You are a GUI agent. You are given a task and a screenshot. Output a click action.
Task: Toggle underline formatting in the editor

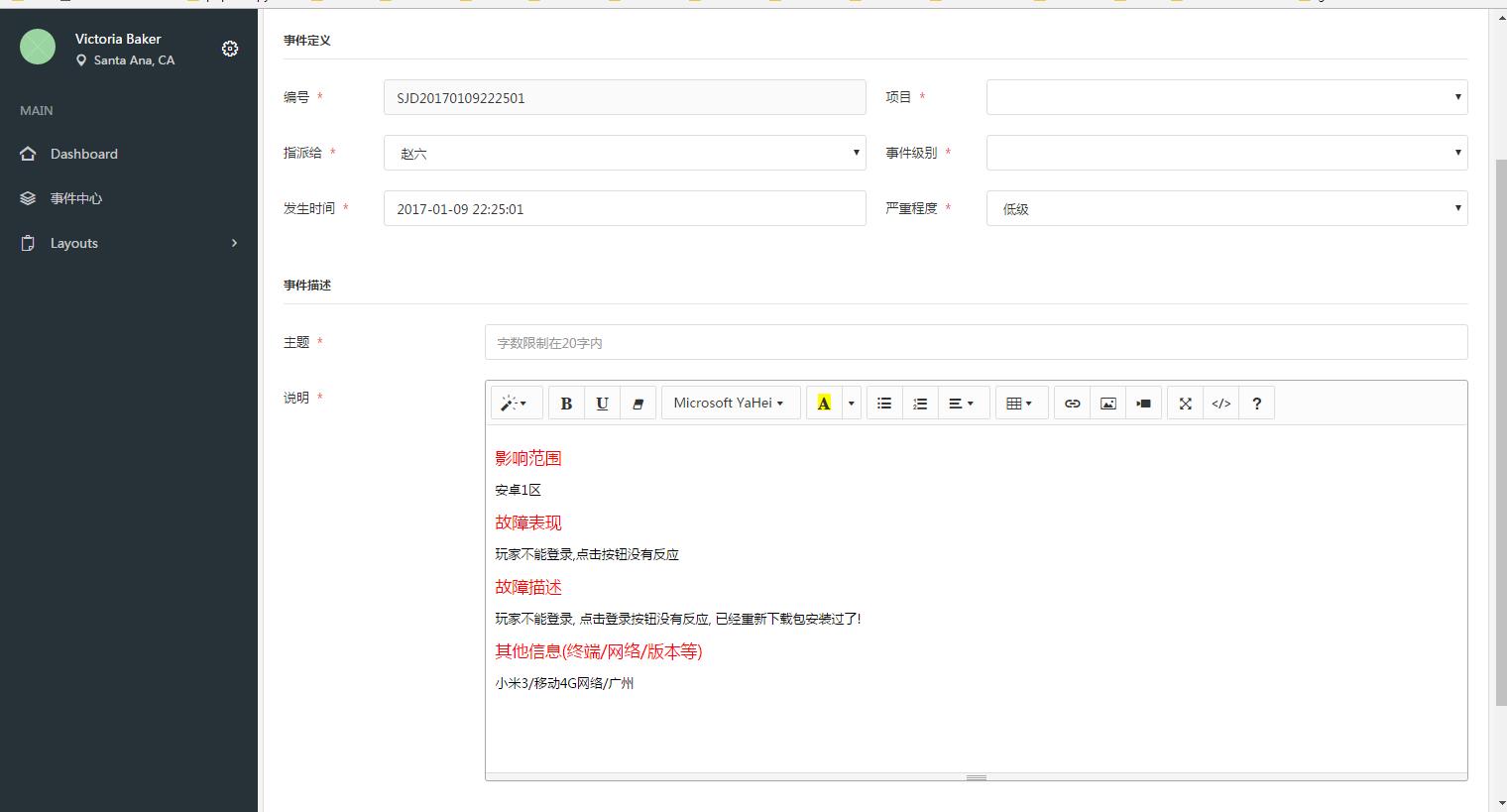[602, 403]
